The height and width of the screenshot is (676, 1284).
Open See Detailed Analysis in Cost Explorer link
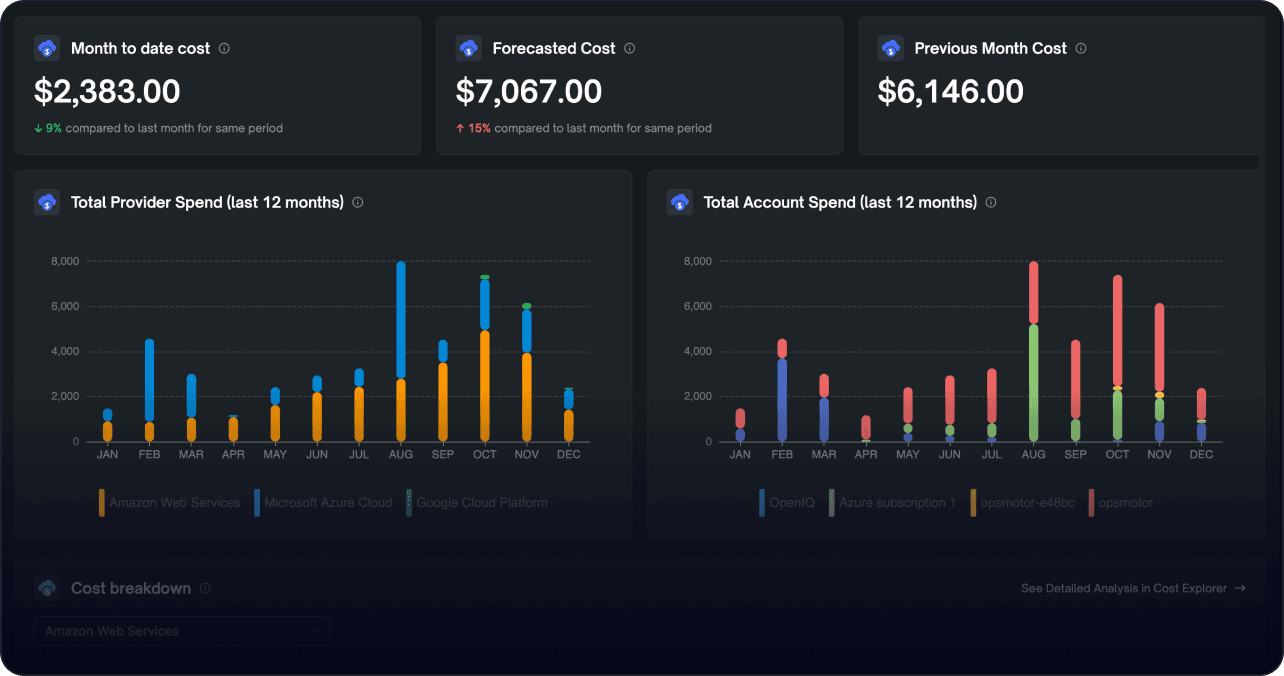[x=1133, y=588]
